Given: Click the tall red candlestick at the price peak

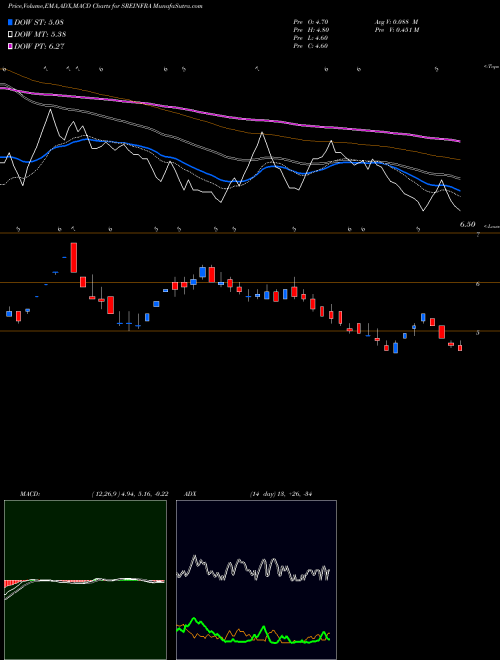Looking at the screenshot, I should click(x=74, y=258).
